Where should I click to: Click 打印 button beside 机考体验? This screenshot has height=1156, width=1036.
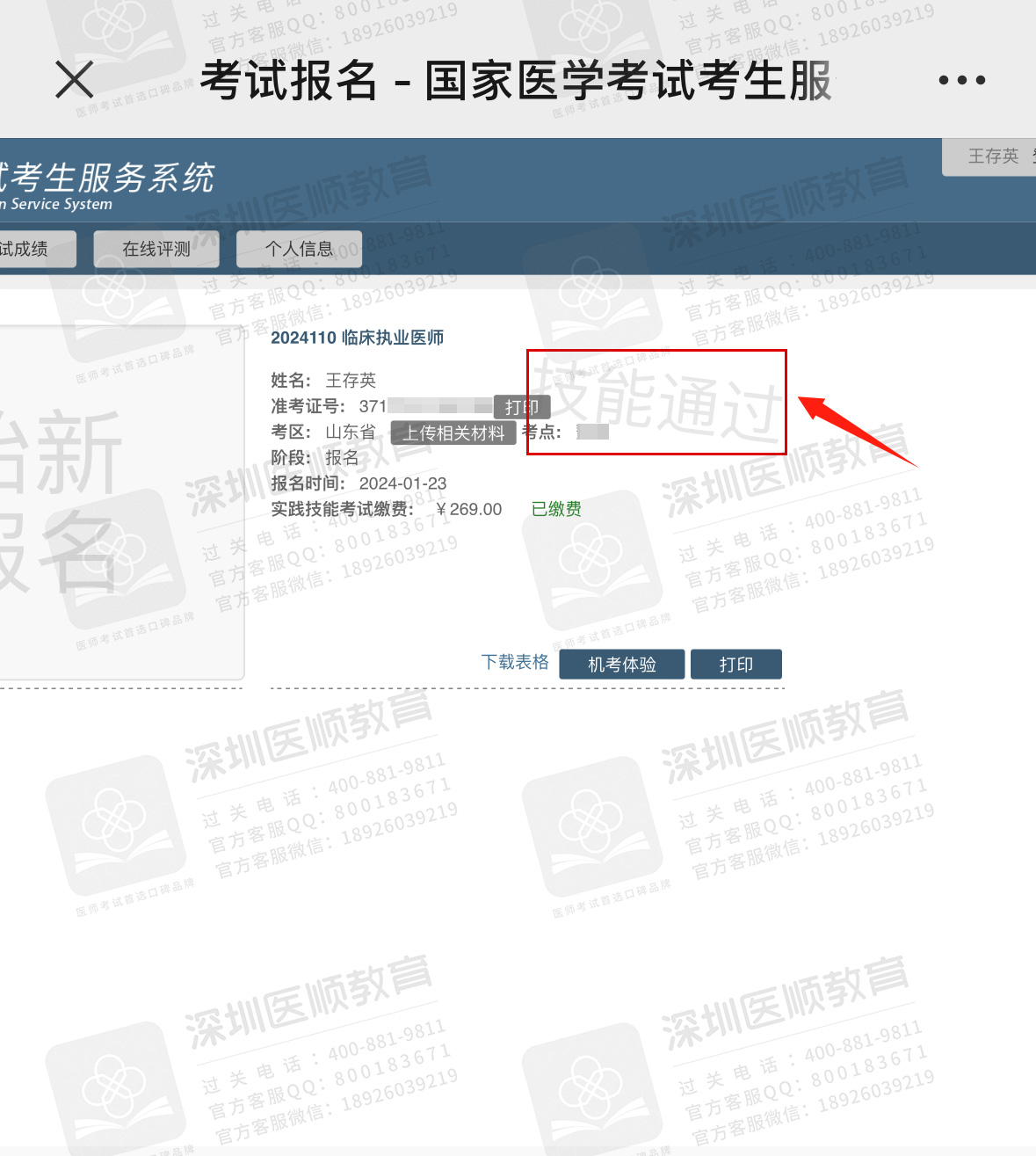pos(736,665)
